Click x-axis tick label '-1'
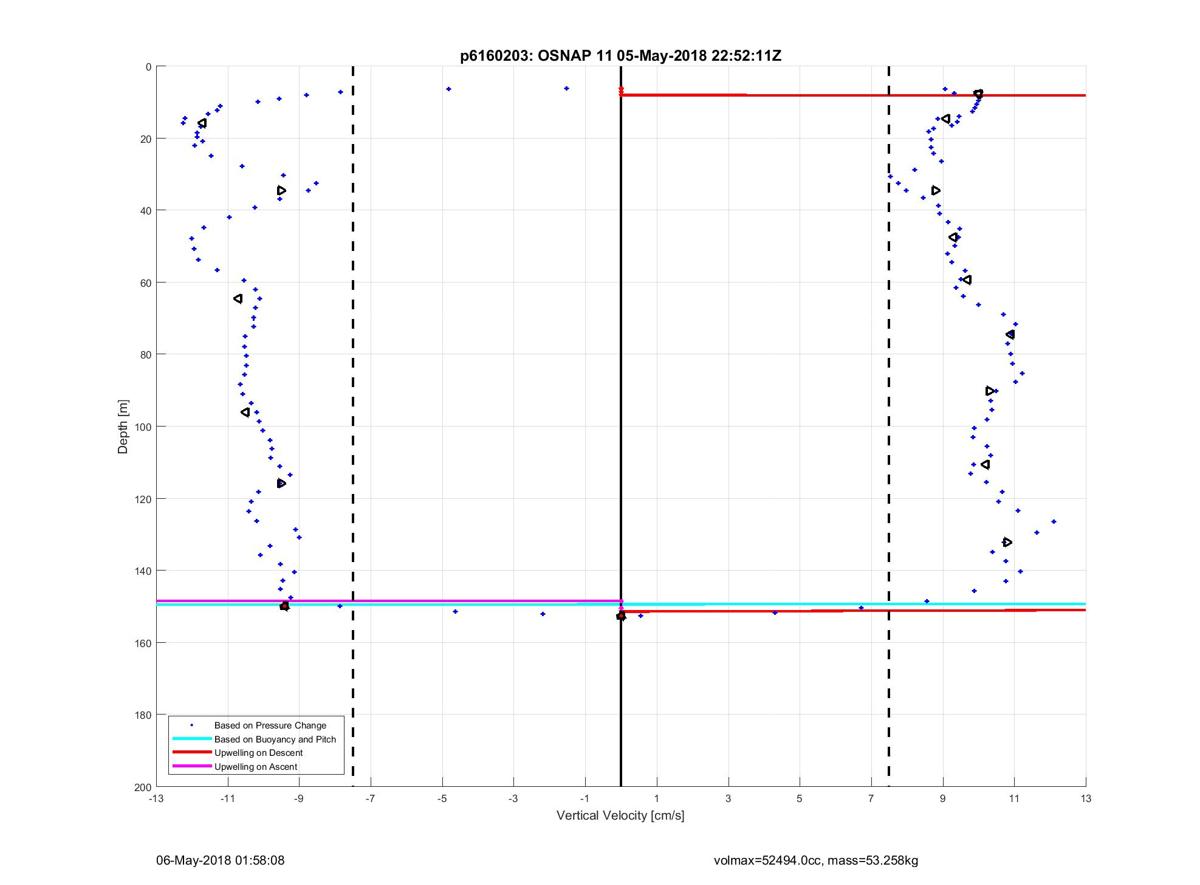1200x885 pixels. (x=585, y=799)
